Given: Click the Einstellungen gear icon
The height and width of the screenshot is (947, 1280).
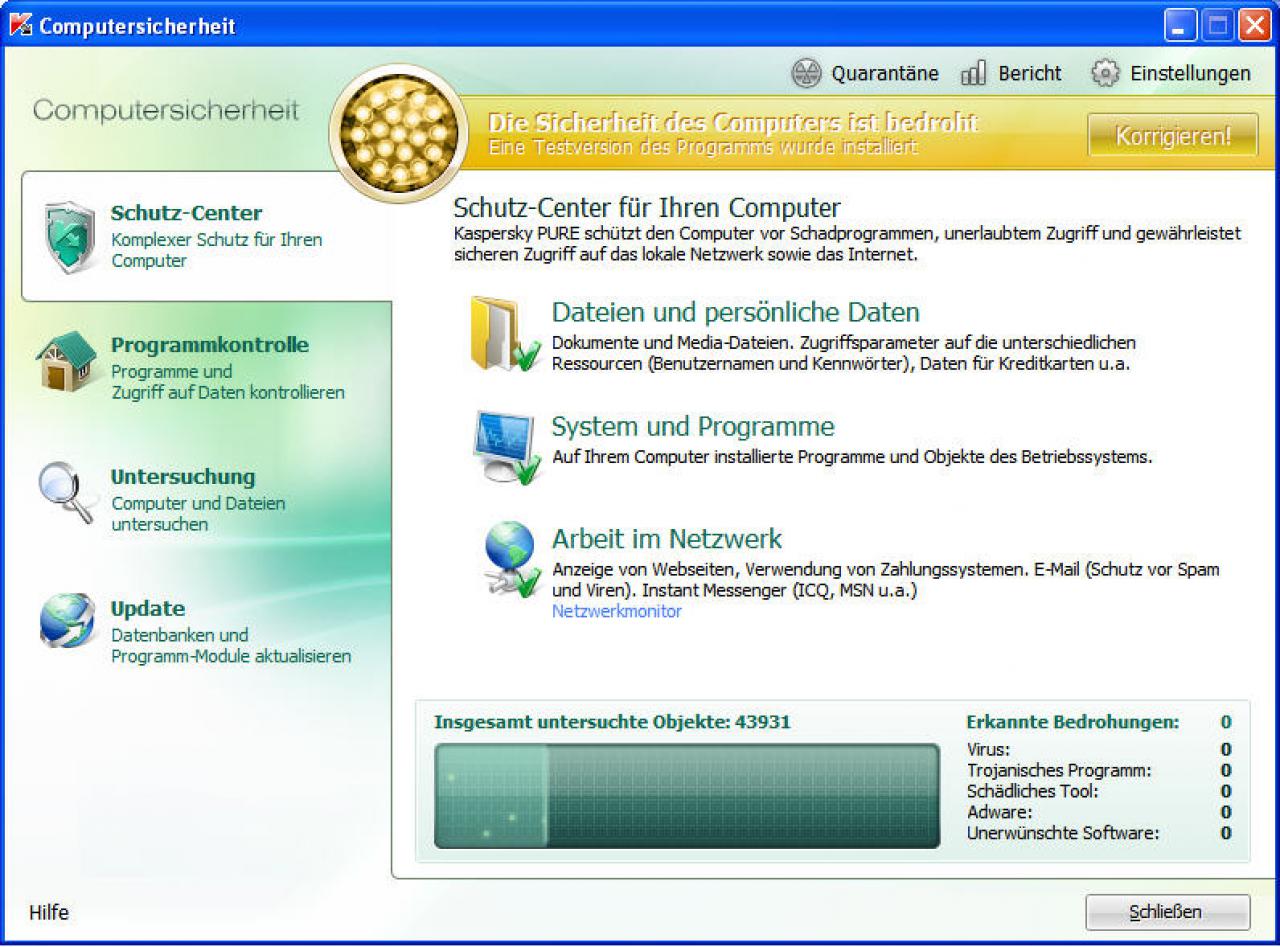Looking at the screenshot, I should click(1104, 73).
